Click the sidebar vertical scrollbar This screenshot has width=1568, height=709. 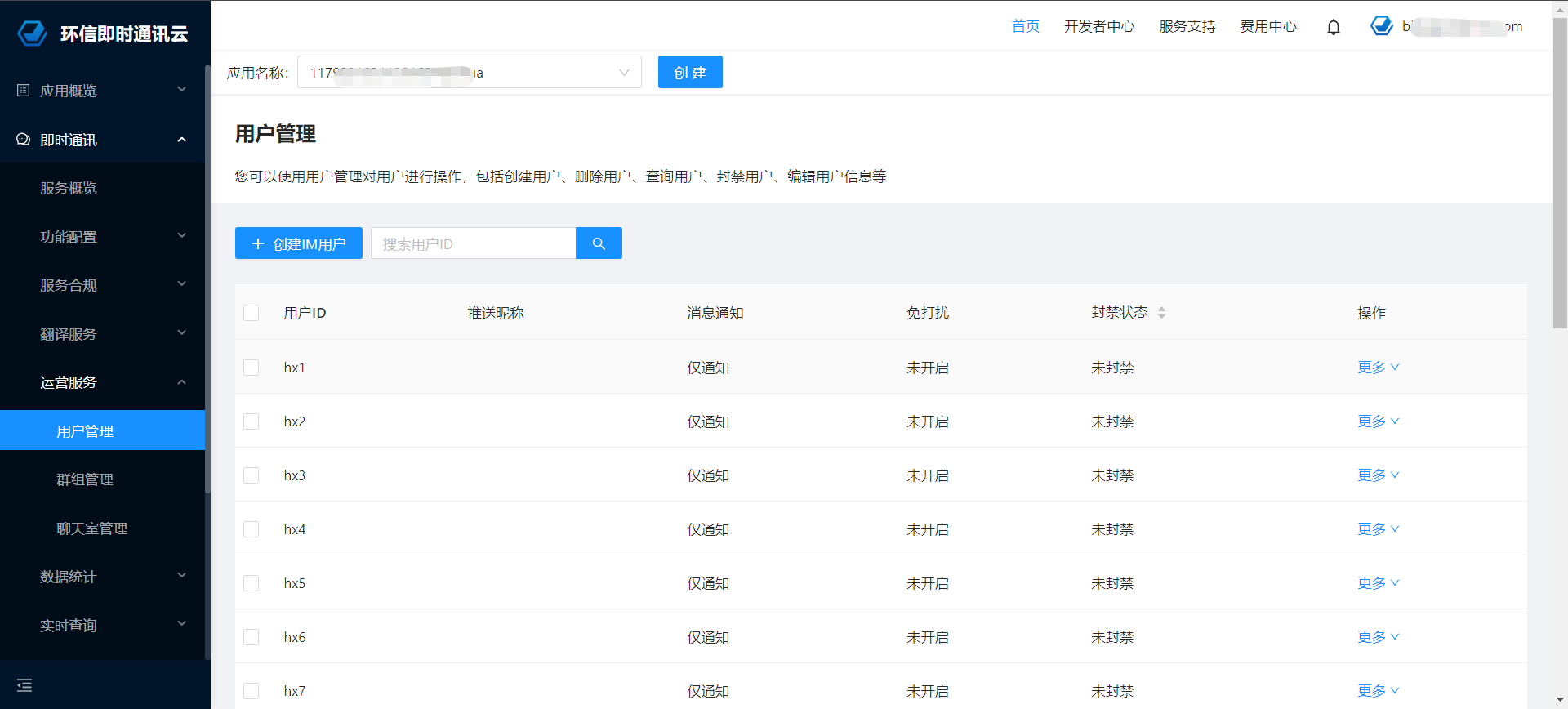click(207, 278)
